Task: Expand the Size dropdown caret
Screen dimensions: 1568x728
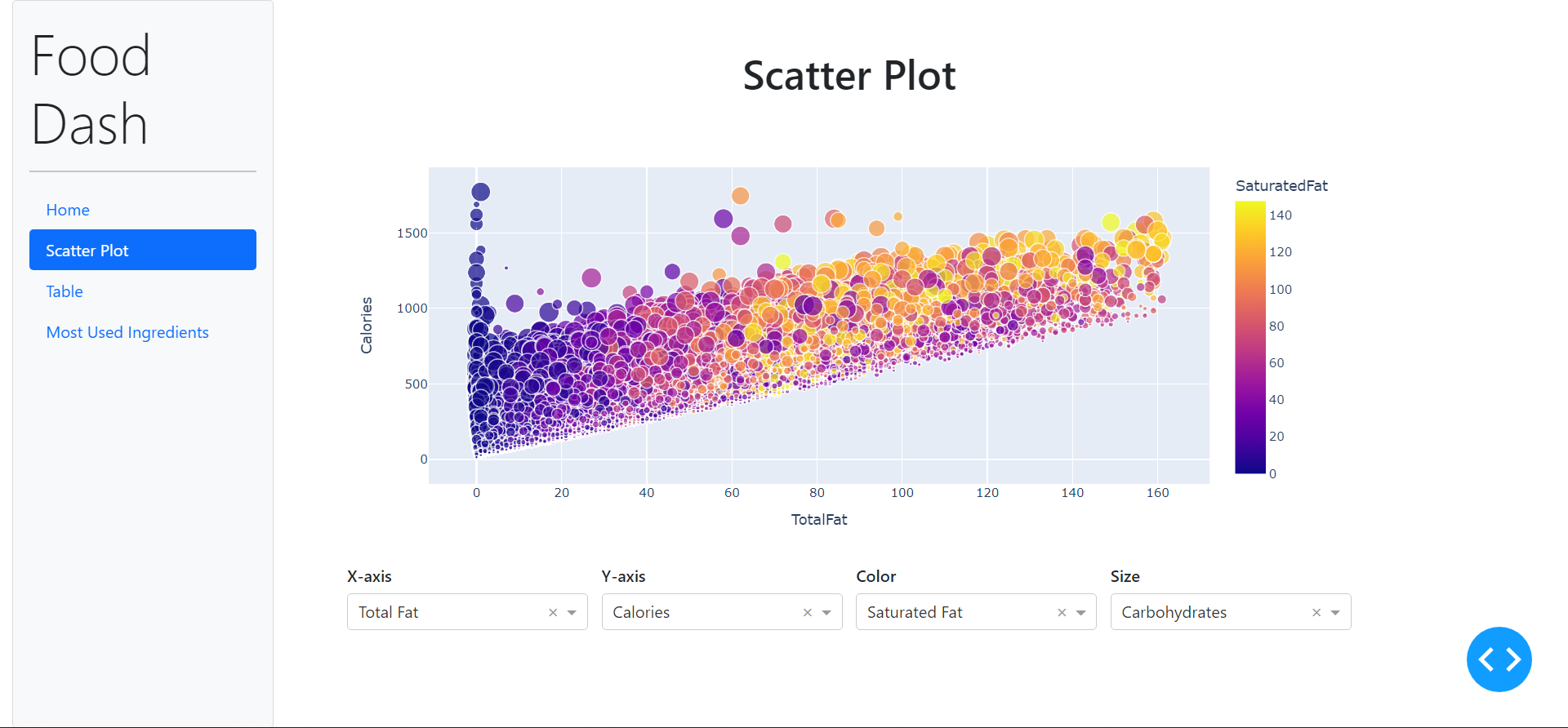Action: 1336,612
